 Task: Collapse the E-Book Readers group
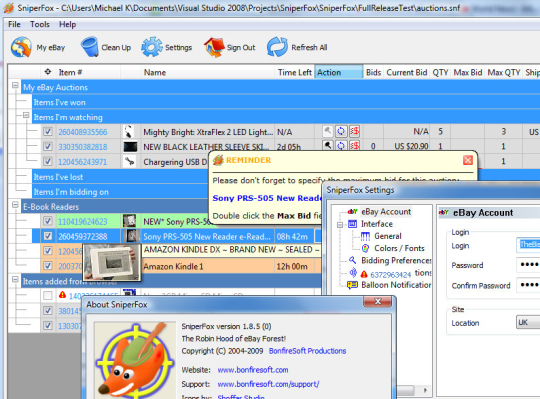click(x=15, y=205)
